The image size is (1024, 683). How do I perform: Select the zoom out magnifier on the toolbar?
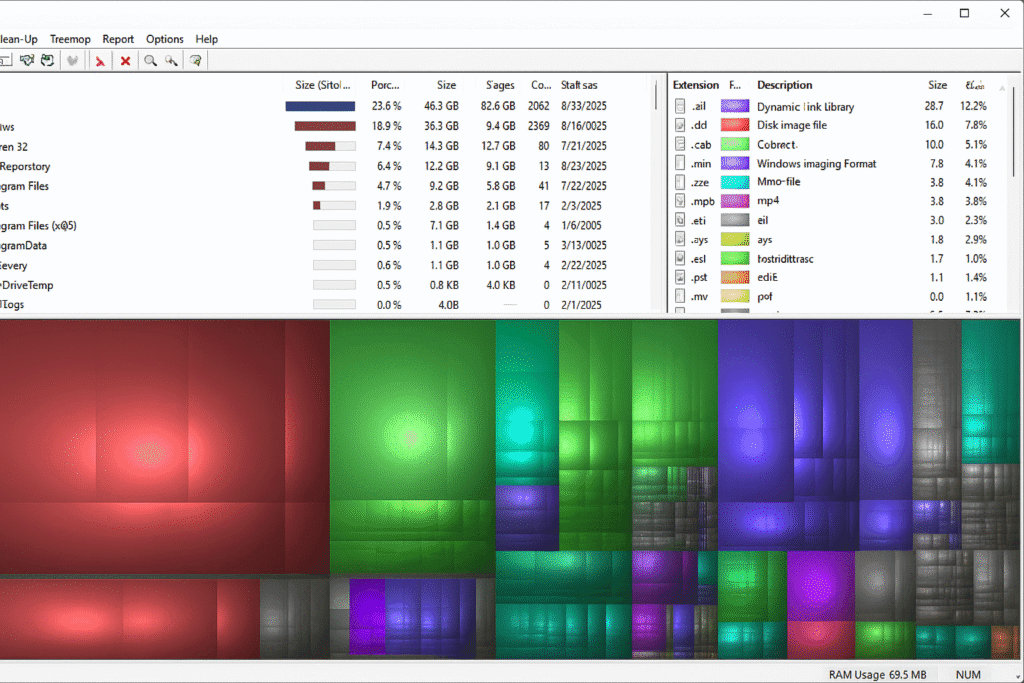[170, 61]
